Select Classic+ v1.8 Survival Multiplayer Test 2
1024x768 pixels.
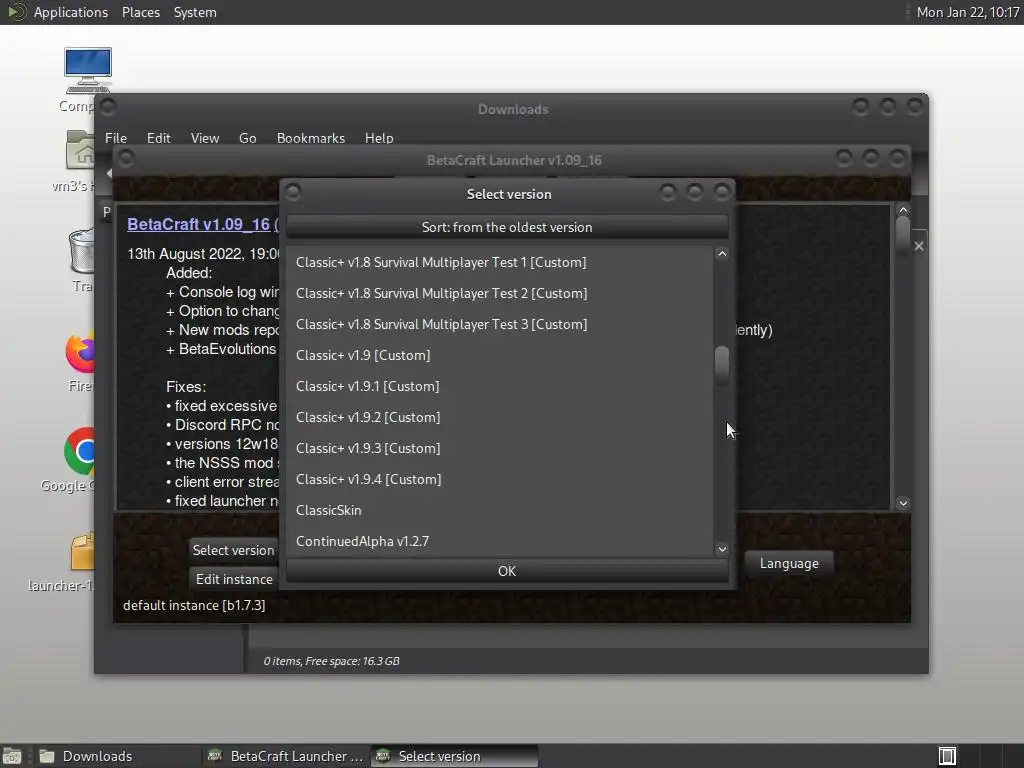click(500, 293)
